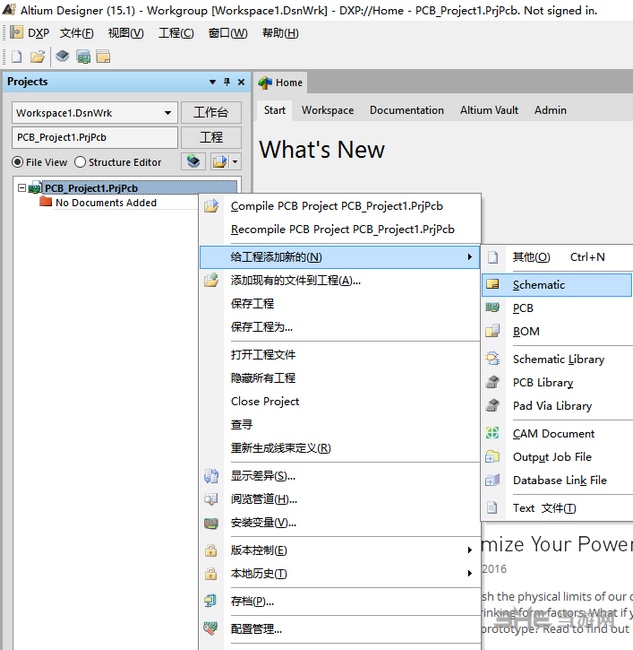
Task: Click the 工作台 button
Action: point(211,112)
